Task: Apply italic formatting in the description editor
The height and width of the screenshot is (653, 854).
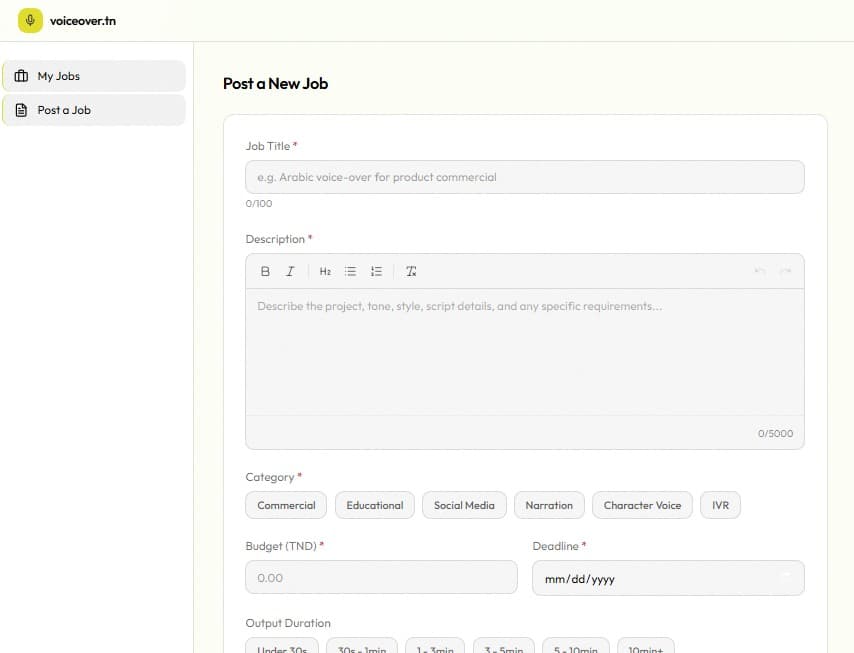Action: [290, 270]
